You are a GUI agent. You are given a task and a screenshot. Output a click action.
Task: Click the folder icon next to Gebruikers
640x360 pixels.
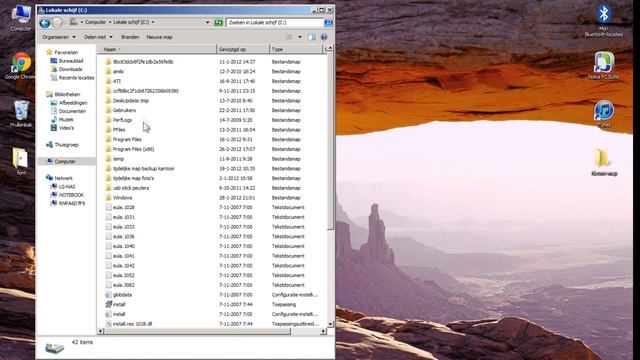click(108, 110)
